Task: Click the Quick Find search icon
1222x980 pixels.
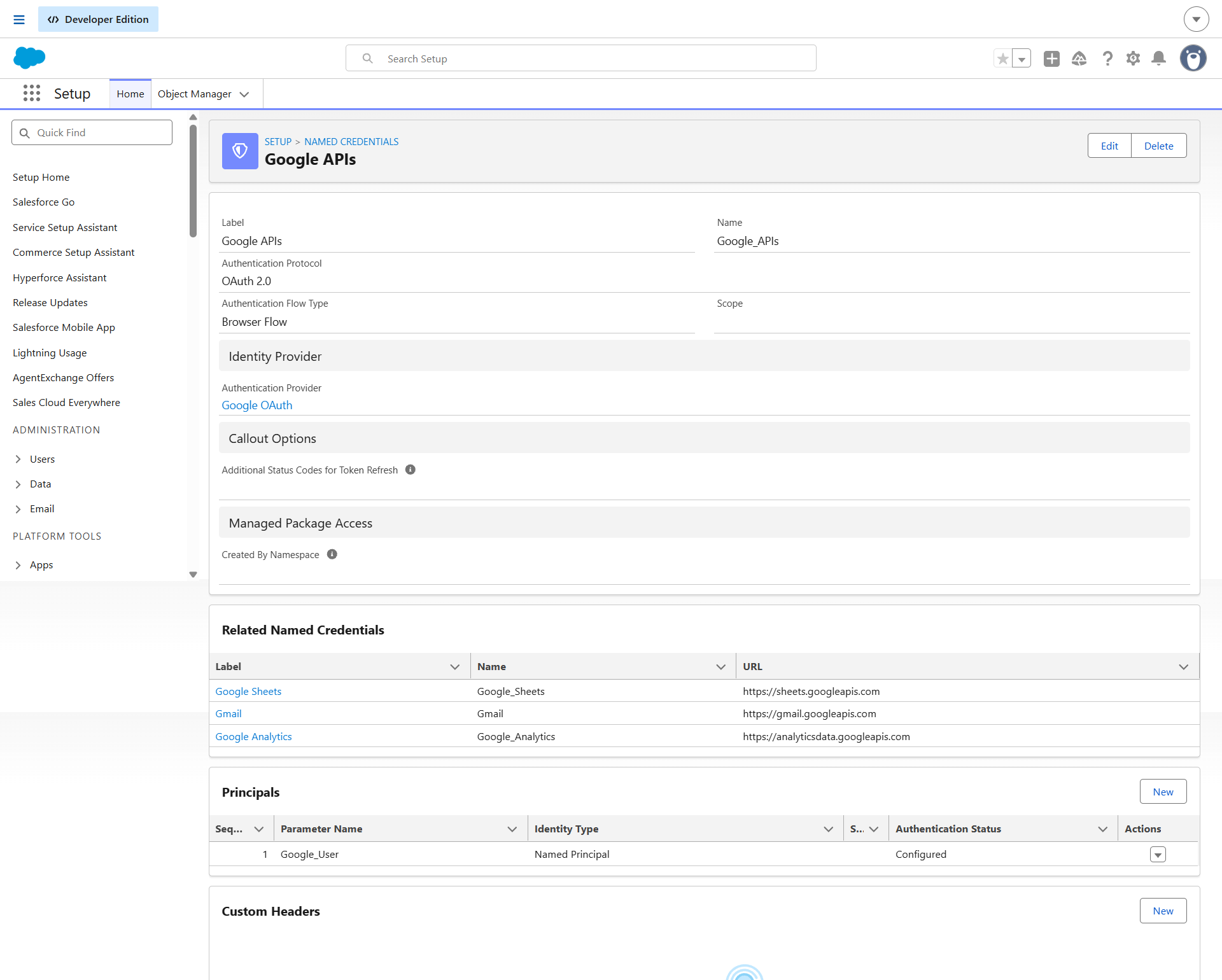Action: point(25,133)
